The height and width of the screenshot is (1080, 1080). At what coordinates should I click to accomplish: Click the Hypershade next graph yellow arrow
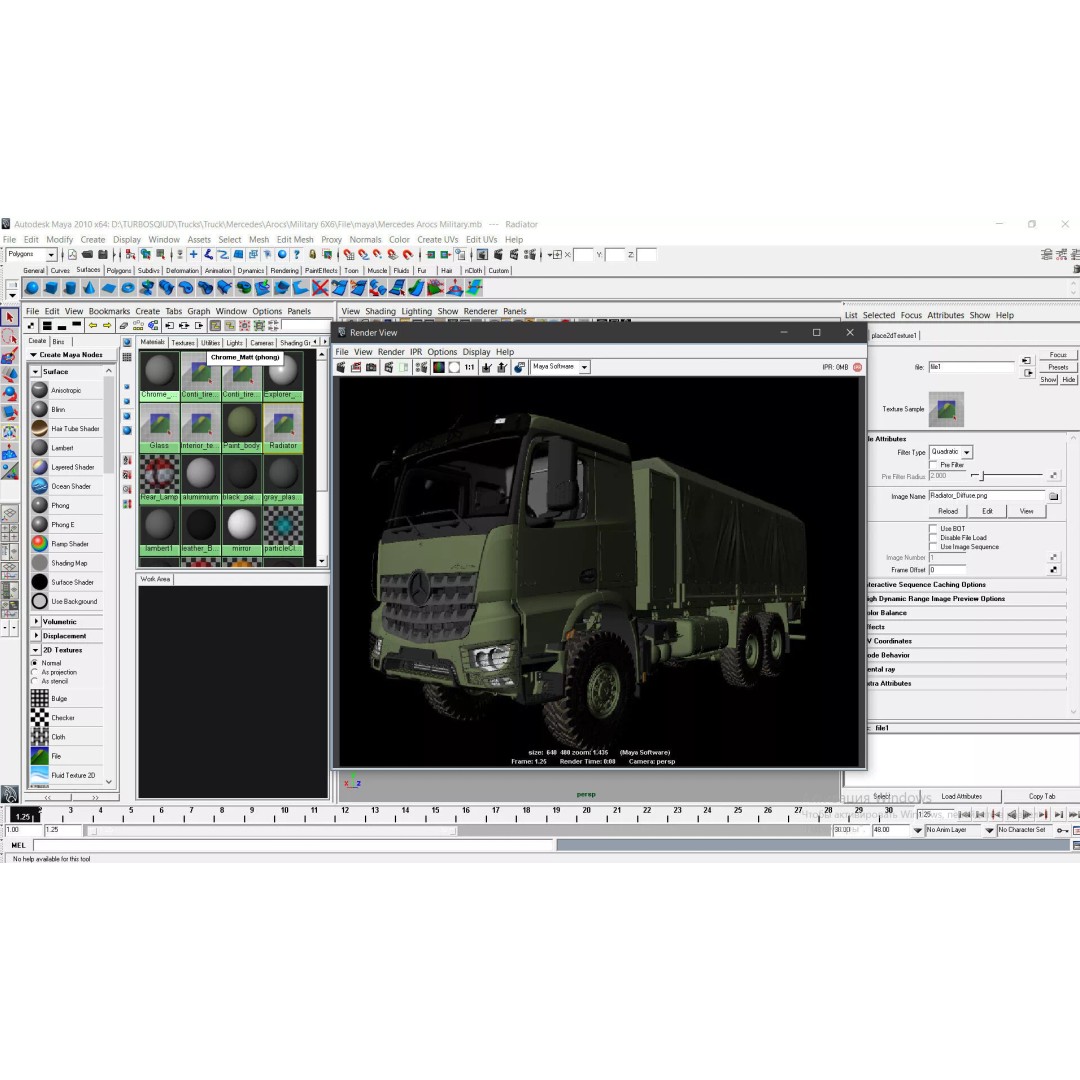point(107,325)
